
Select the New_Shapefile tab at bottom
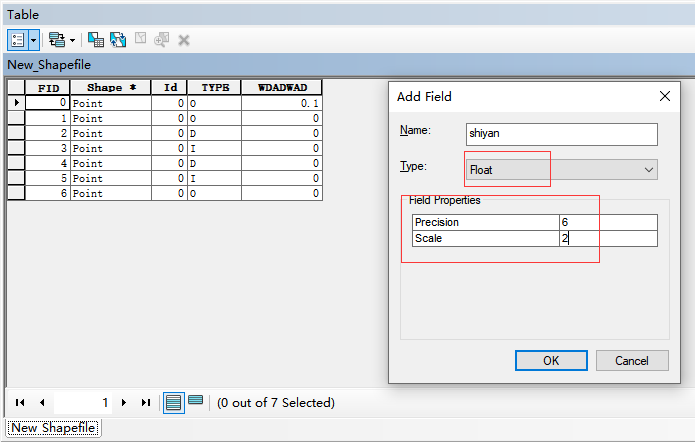[x=54, y=428]
